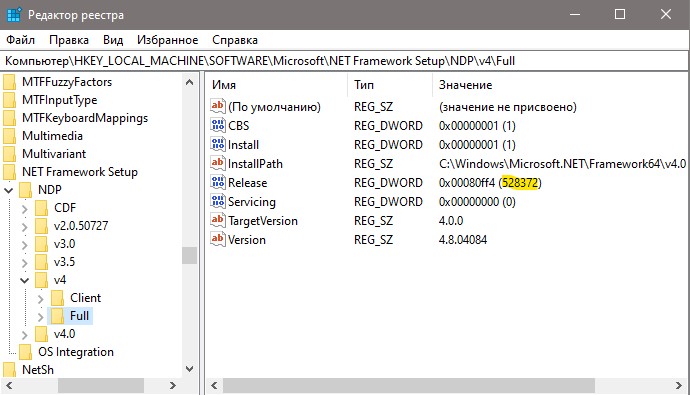The height and width of the screenshot is (395, 690).
Task: Expand the v3.0 tree node
Action: [25, 245]
